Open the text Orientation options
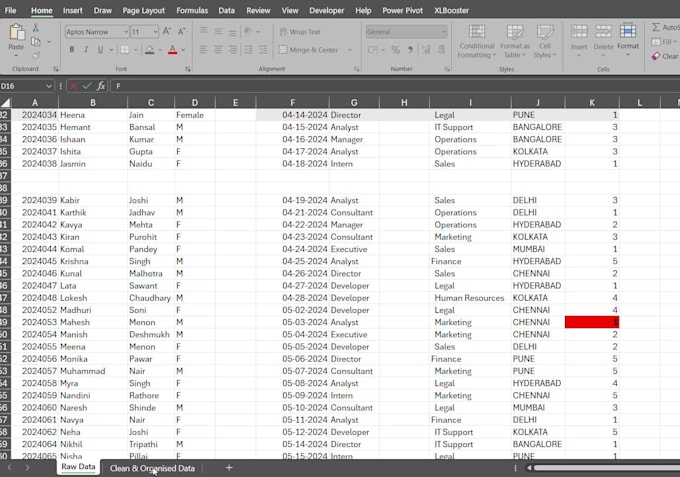Viewport: 680px width, 477px height. pos(248,31)
